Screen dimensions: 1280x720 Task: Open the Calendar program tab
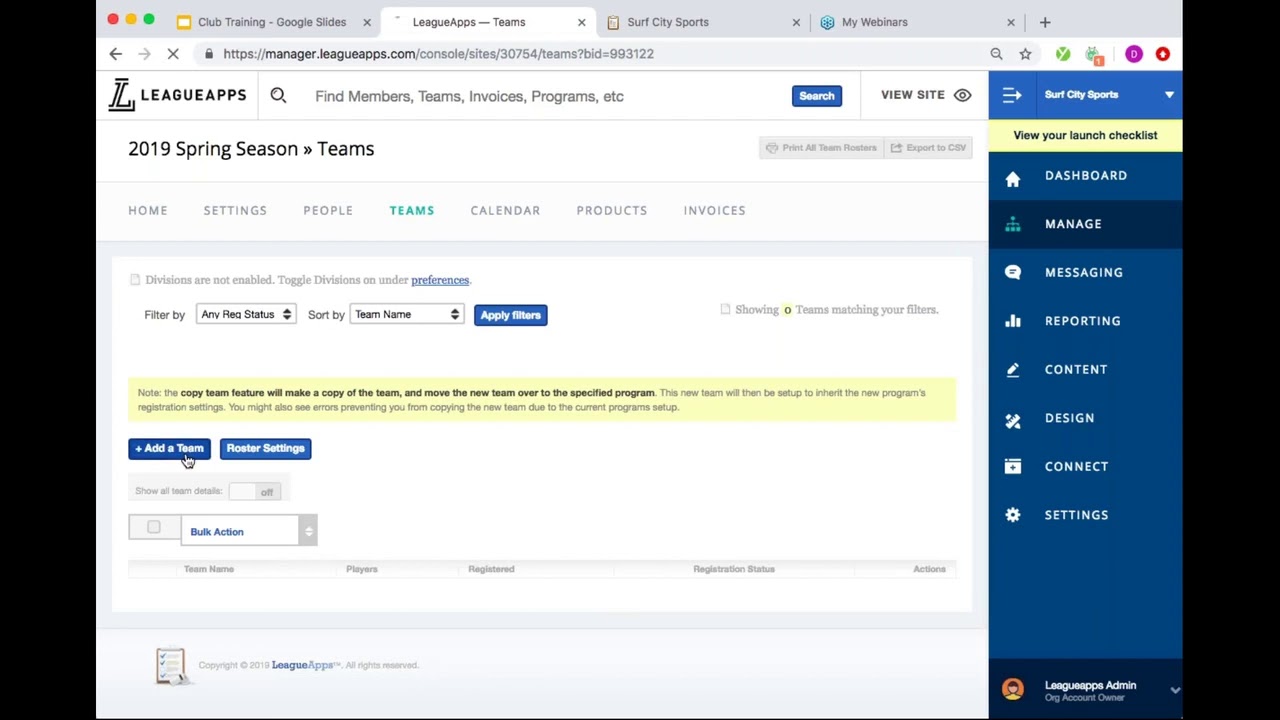505,210
